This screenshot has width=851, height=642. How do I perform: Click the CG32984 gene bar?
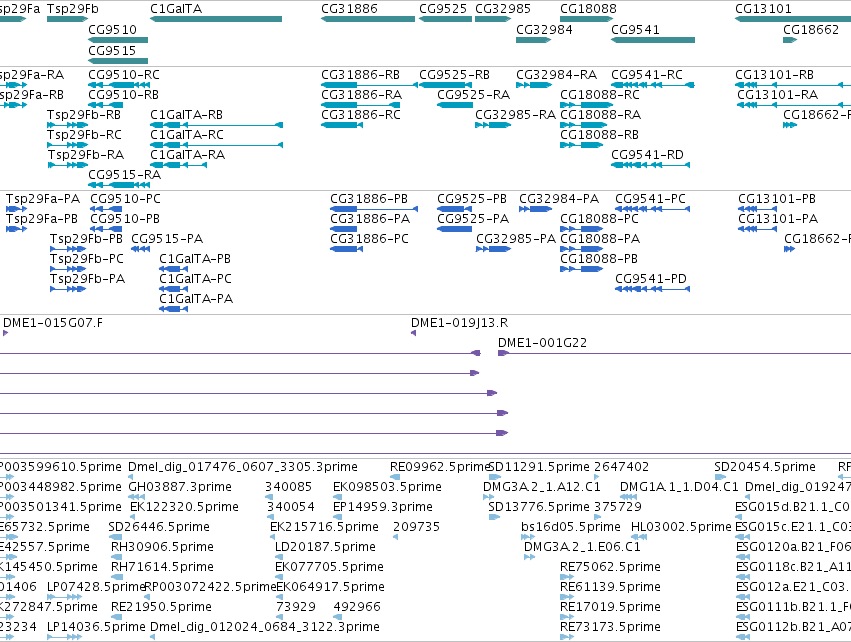click(x=534, y=40)
